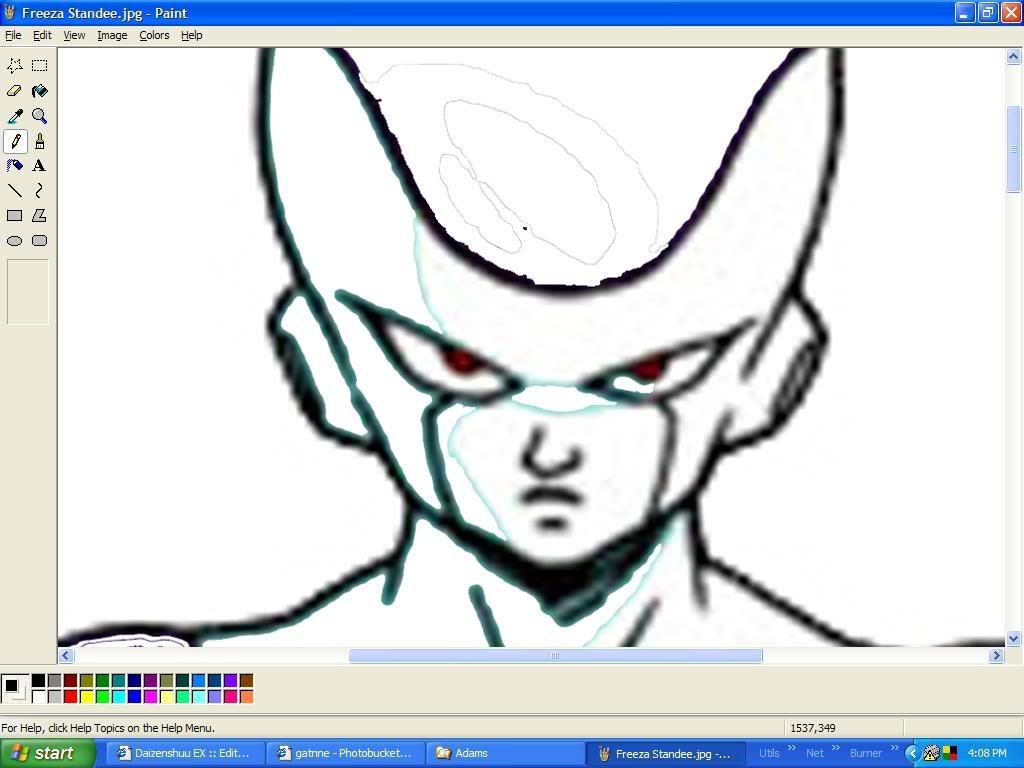Screen dimensions: 1024x768
Task: Choose the Fill With Color bucket
Action: click(x=40, y=91)
